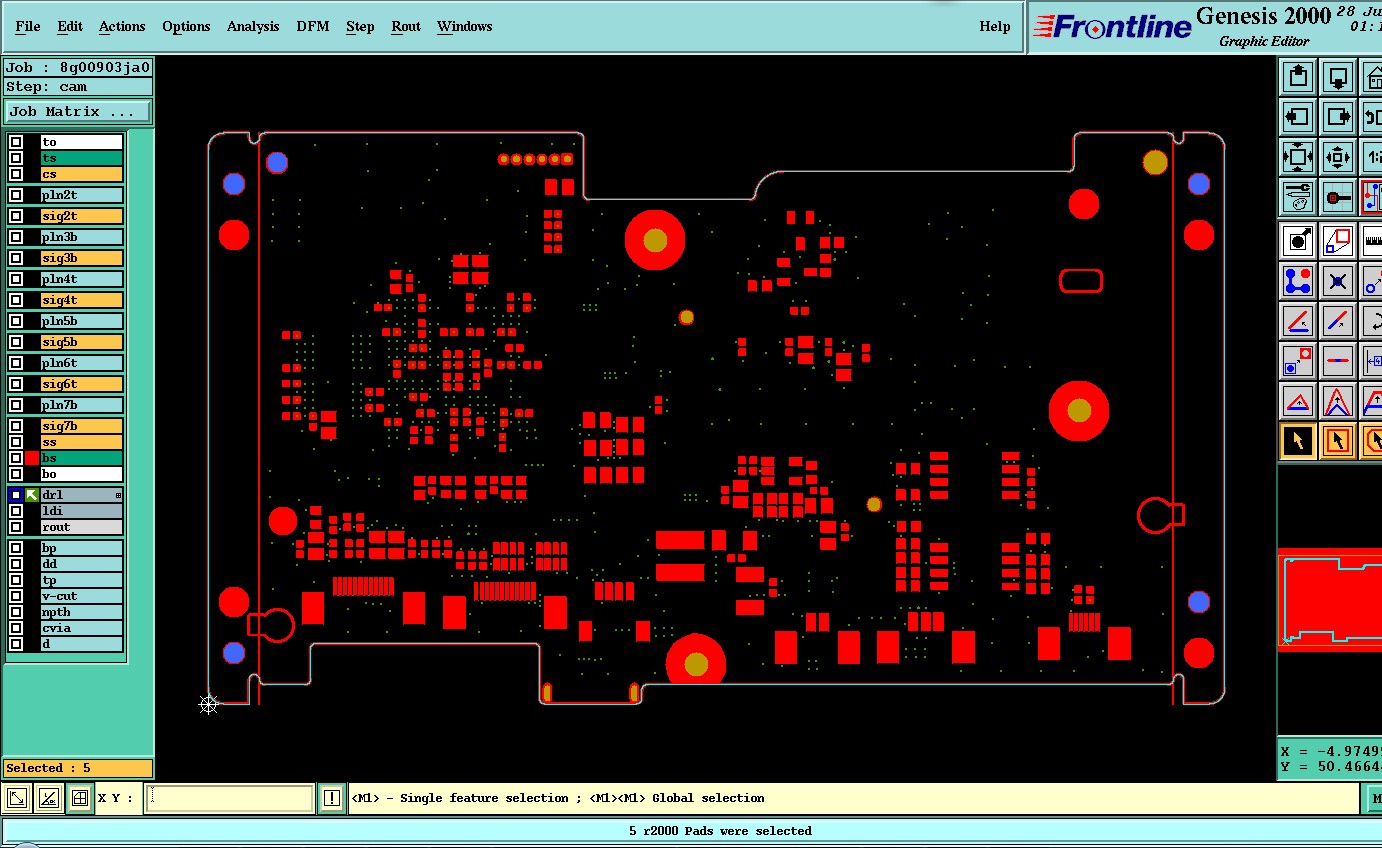1382x848 pixels.
Task: Select the pln6t layer name
Action: pyautogui.click(x=81, y=363)
